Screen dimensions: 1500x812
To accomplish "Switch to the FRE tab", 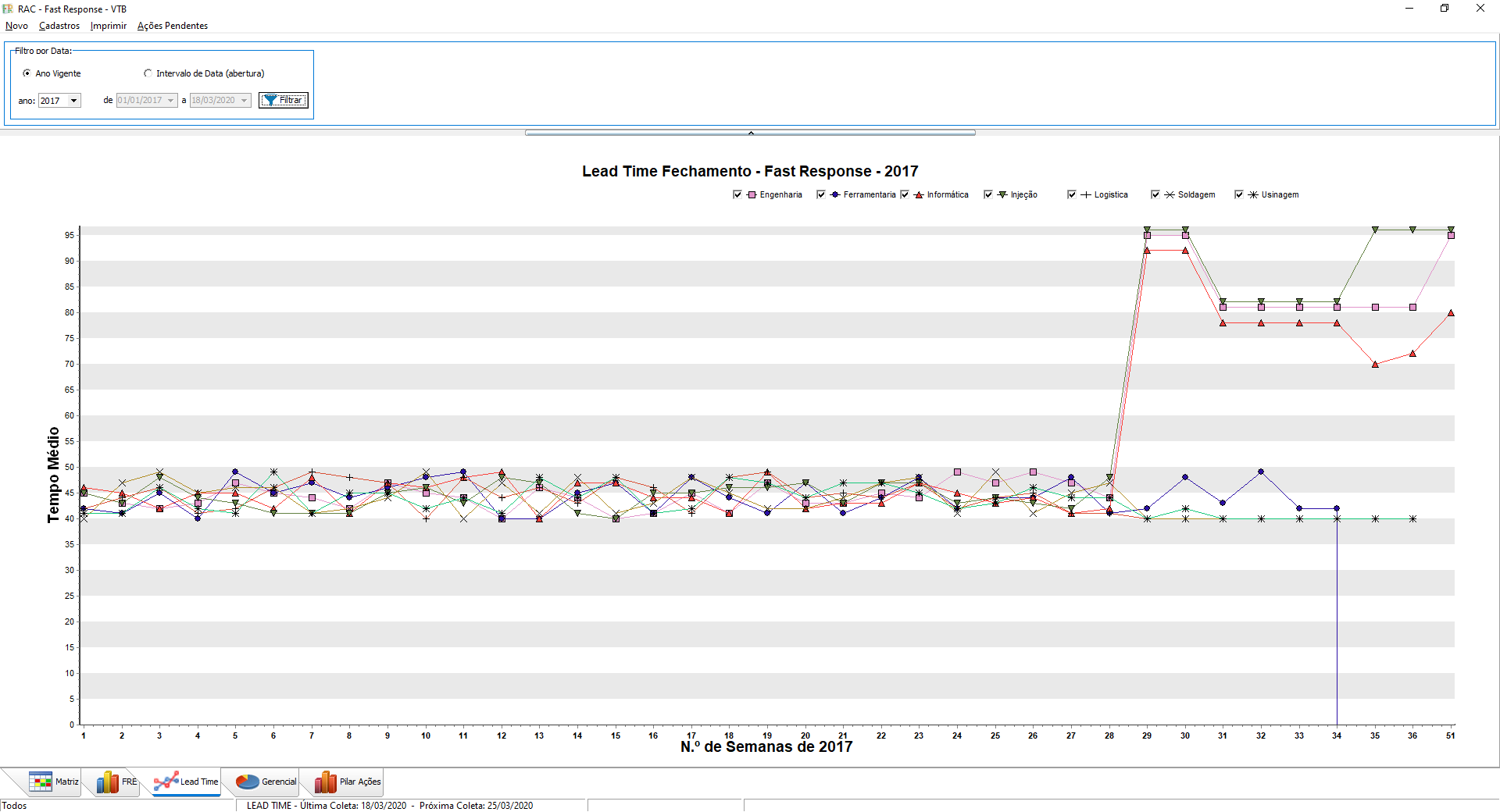I will tap(117, 782).
